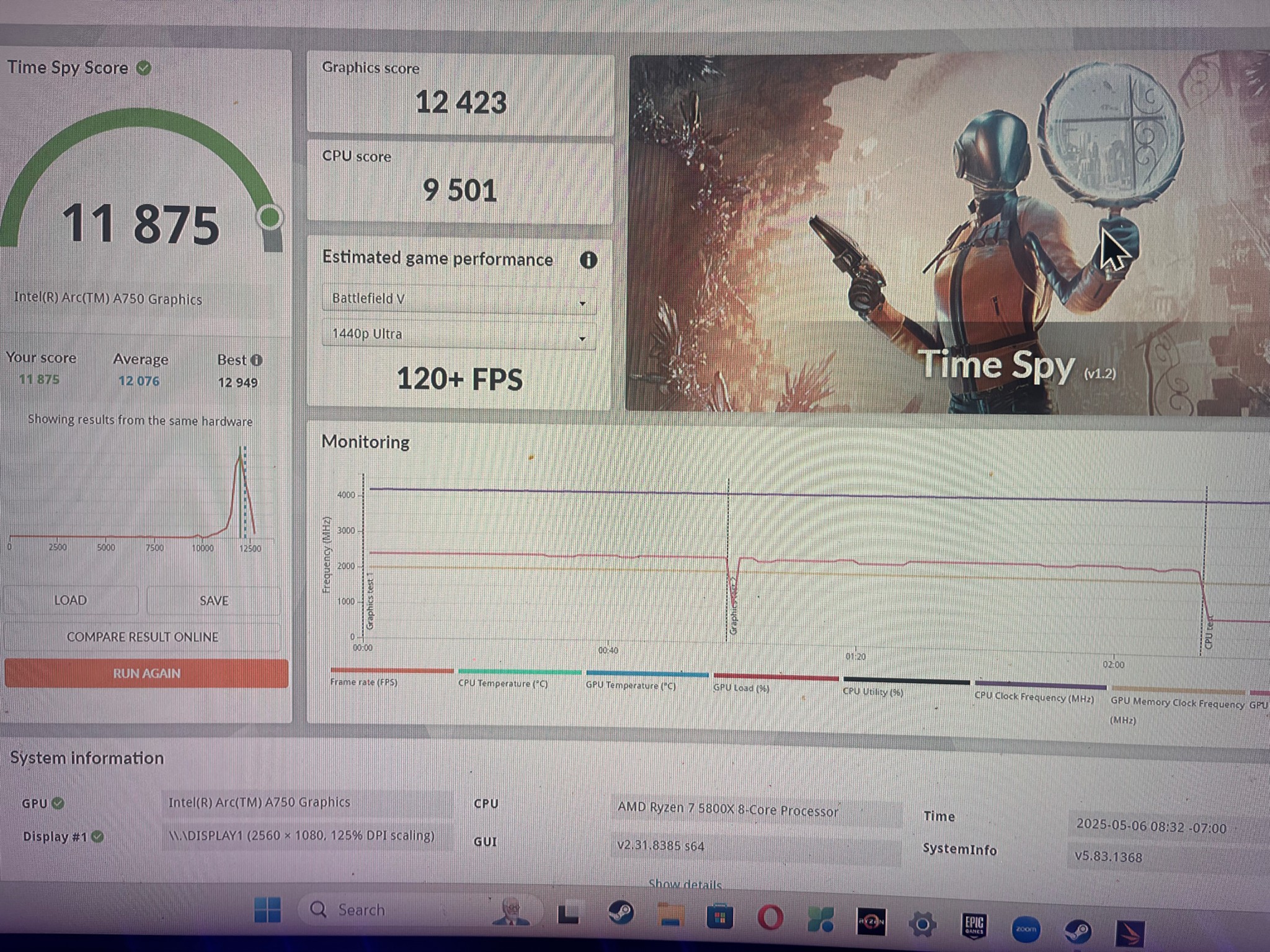Click the search highlight portrait icon in the search box
The width and height of the screenshot is (1270, 952).
(x=510, y=912)
